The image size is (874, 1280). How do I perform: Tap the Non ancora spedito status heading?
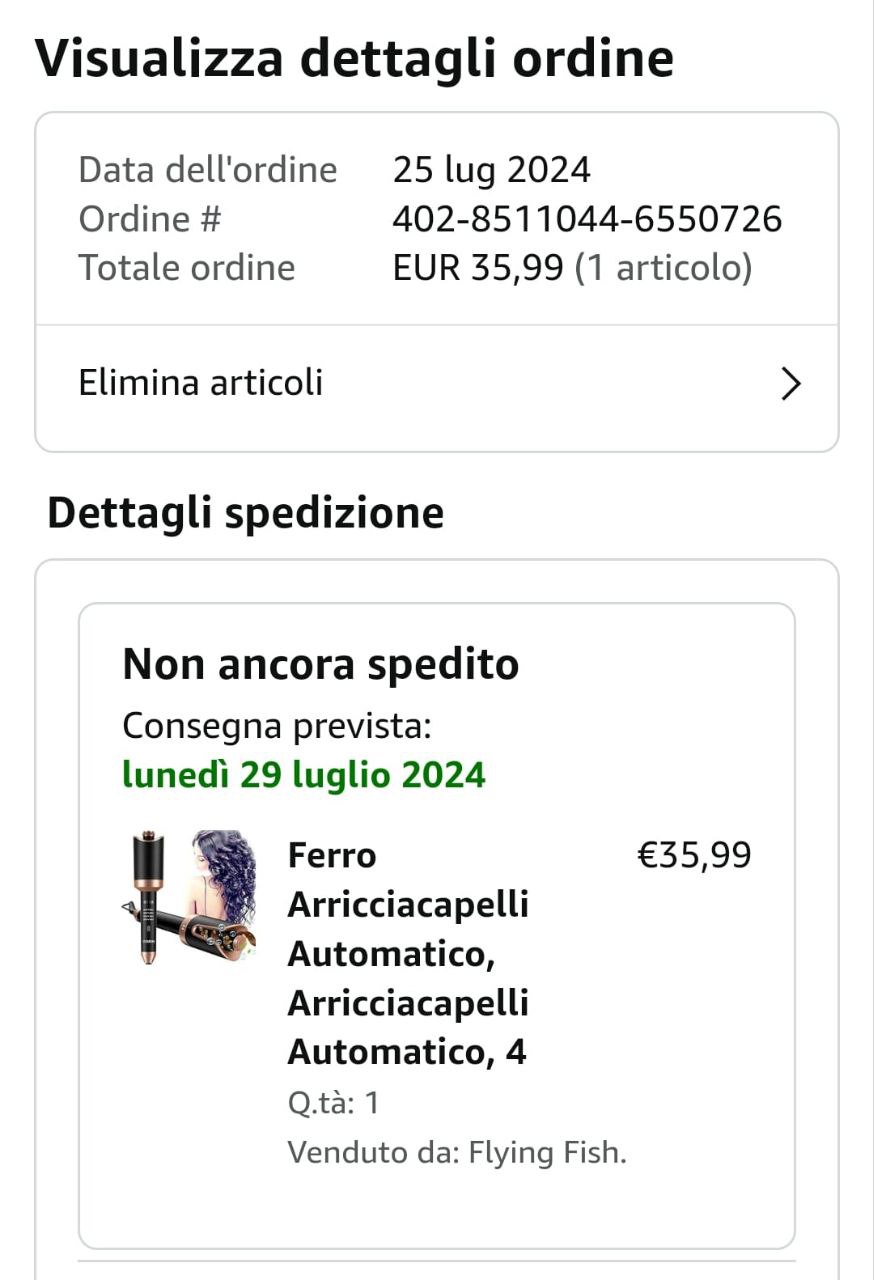point(320,664)
